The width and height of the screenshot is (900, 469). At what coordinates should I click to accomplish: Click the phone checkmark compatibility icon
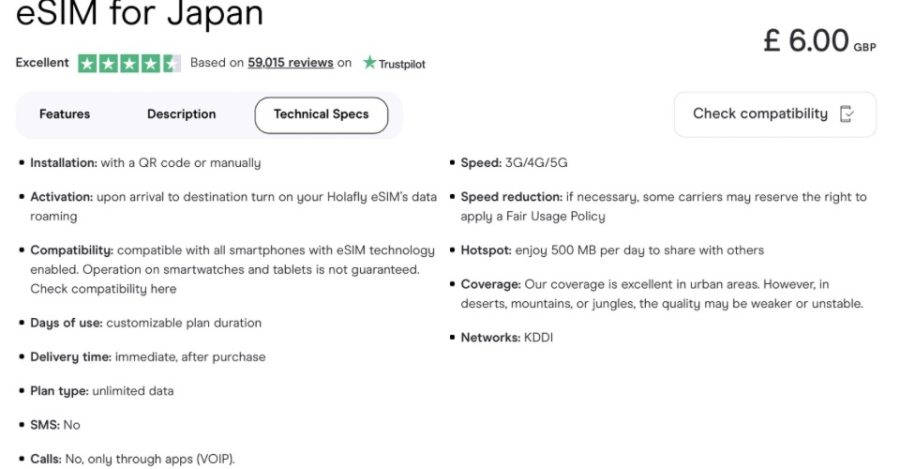coord(847,114)
